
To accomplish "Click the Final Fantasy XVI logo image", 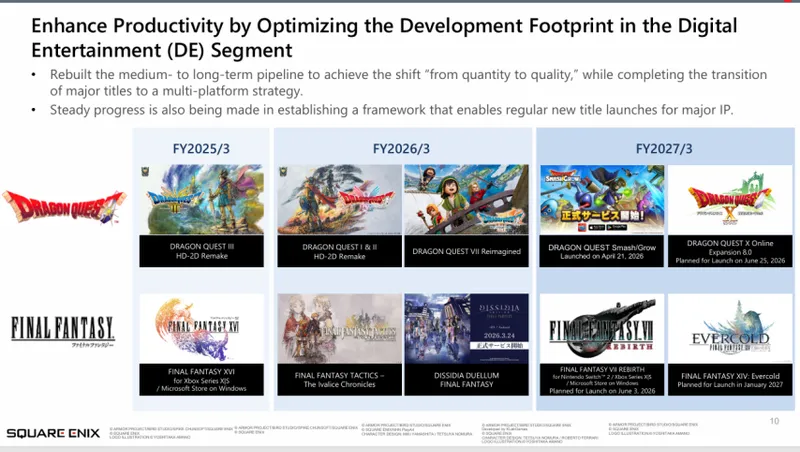I will (202, 329).
